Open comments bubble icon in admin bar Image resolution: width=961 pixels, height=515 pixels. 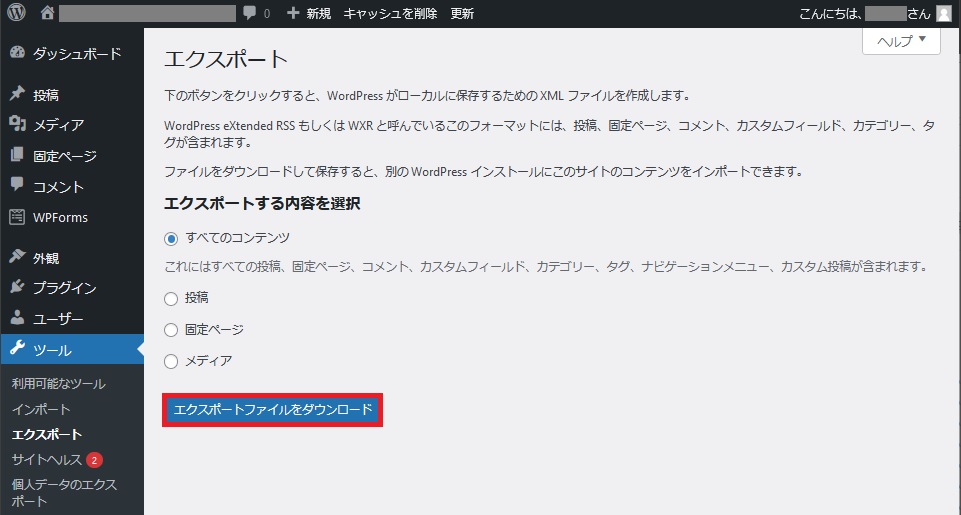click(249, 13)
